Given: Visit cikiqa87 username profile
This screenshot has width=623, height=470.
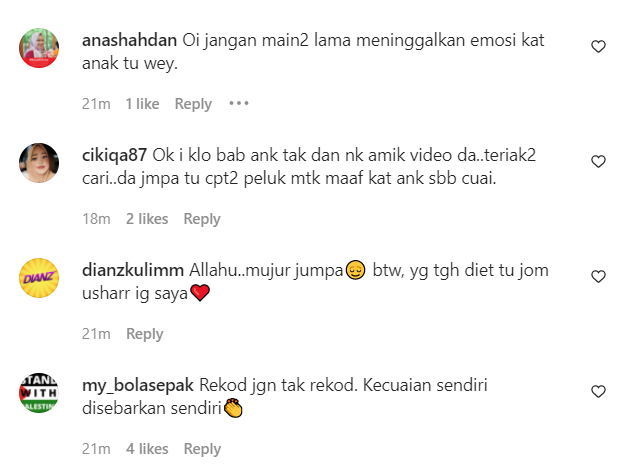Looking at the screenshot, I should pyautogui.click(x=114, y=155).
